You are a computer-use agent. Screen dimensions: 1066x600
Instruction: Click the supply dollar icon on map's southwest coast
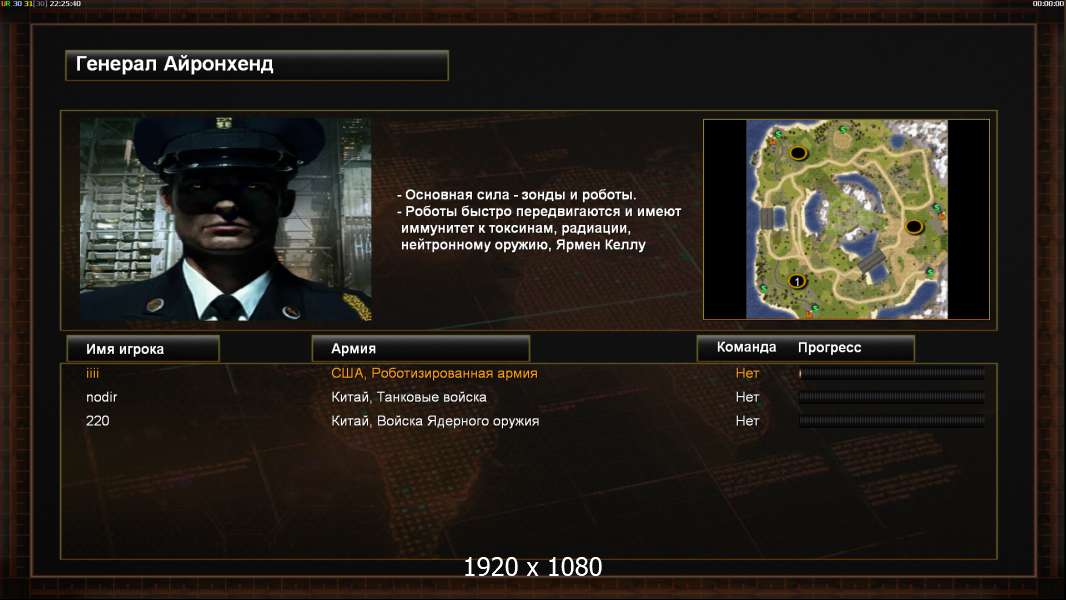click(763, 287)
